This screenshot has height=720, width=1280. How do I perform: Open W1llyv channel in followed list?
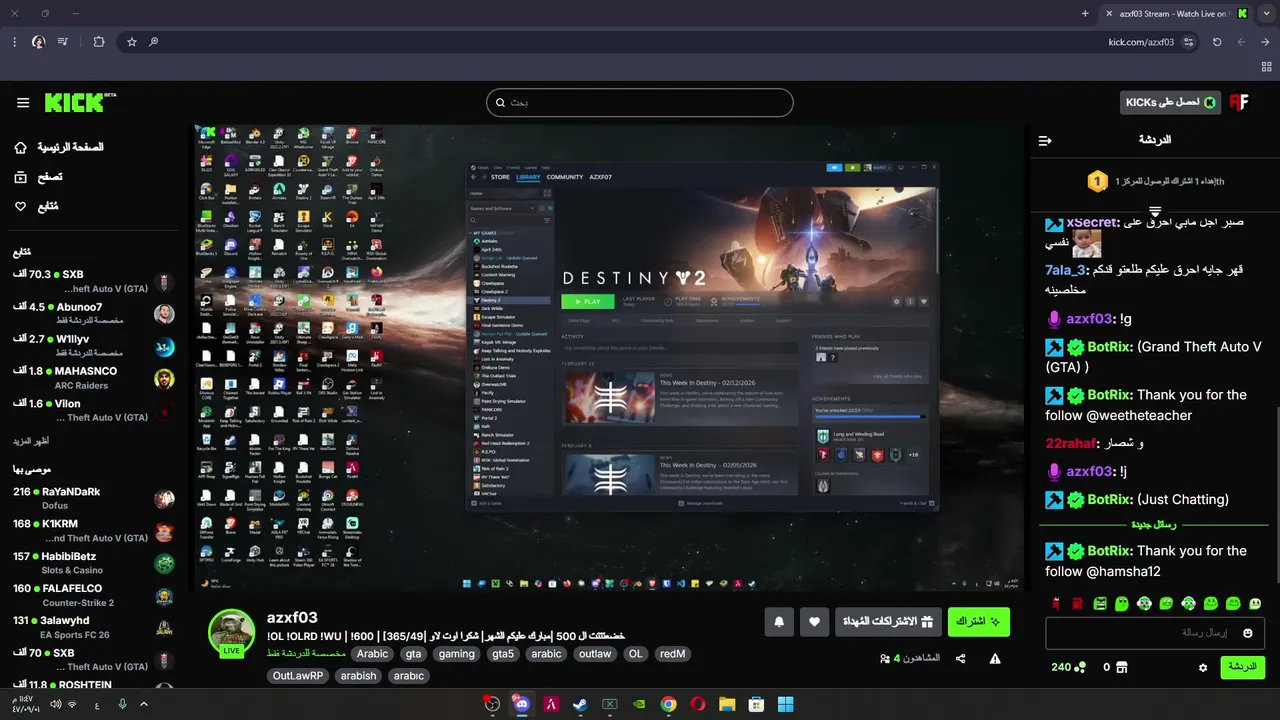[94, 346]
